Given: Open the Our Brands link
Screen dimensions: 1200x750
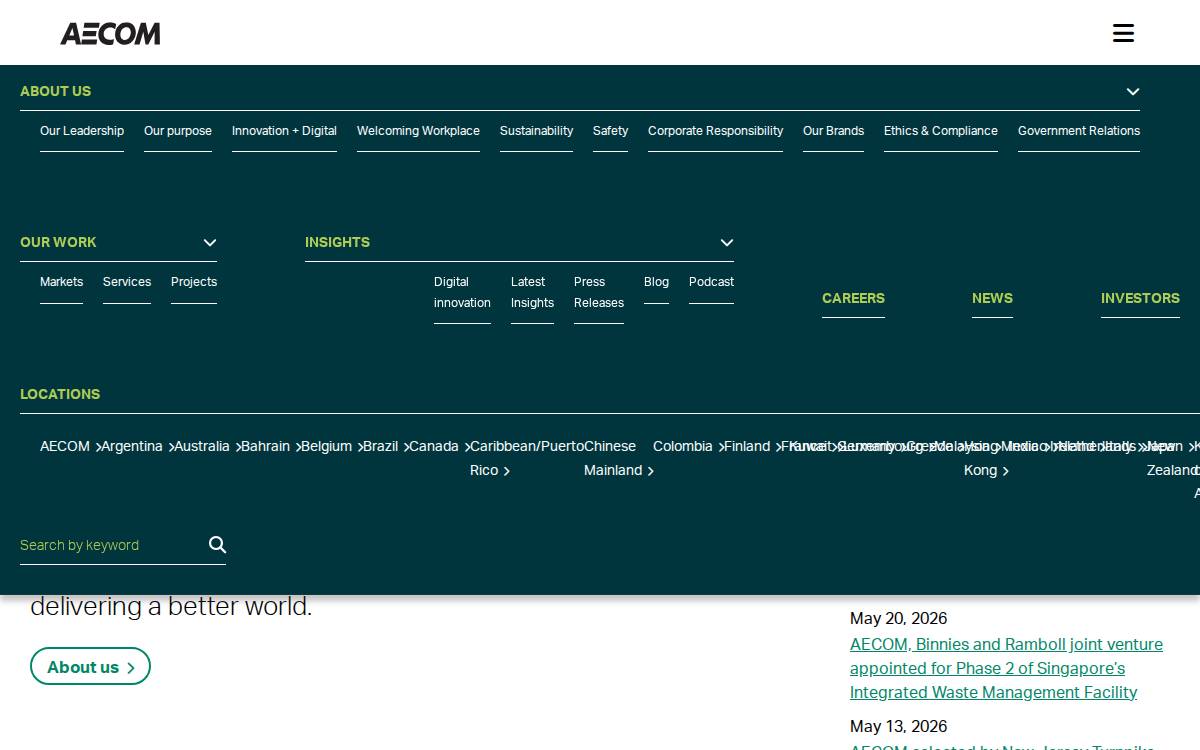Looking at the screenshot, I should (833, 131).
